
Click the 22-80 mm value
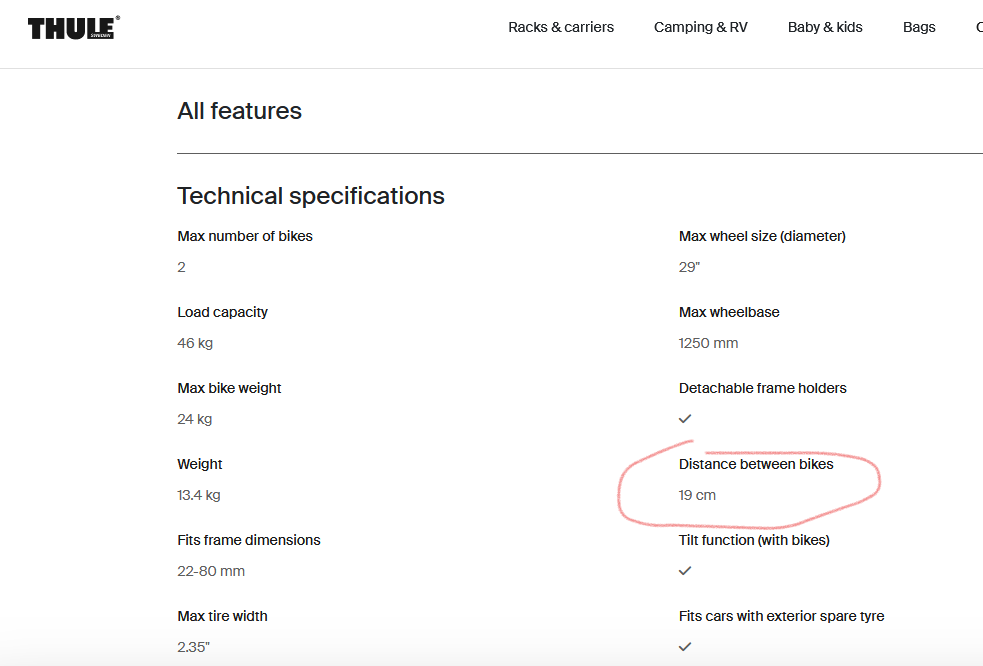[211, 571]
